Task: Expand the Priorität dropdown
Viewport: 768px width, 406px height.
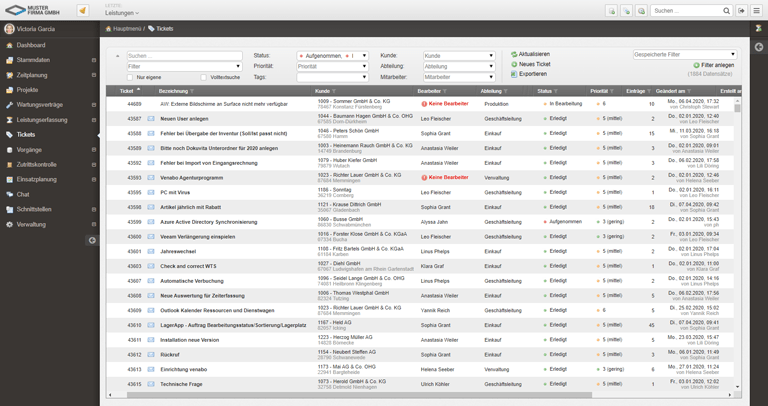Action: [364, 66]
